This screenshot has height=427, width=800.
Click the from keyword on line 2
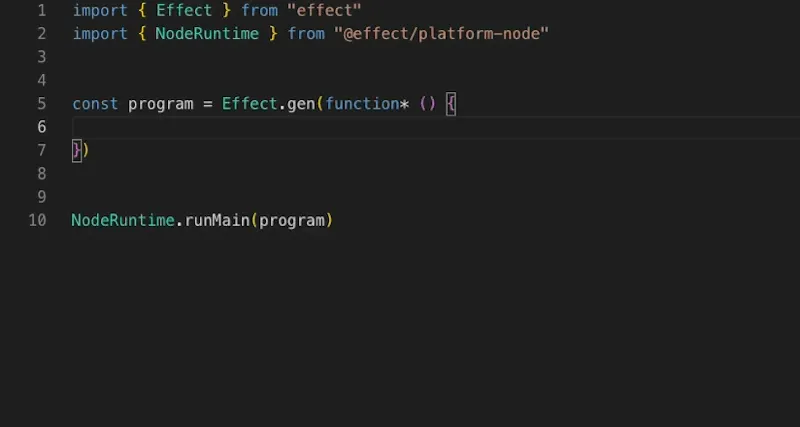[306, 34]
